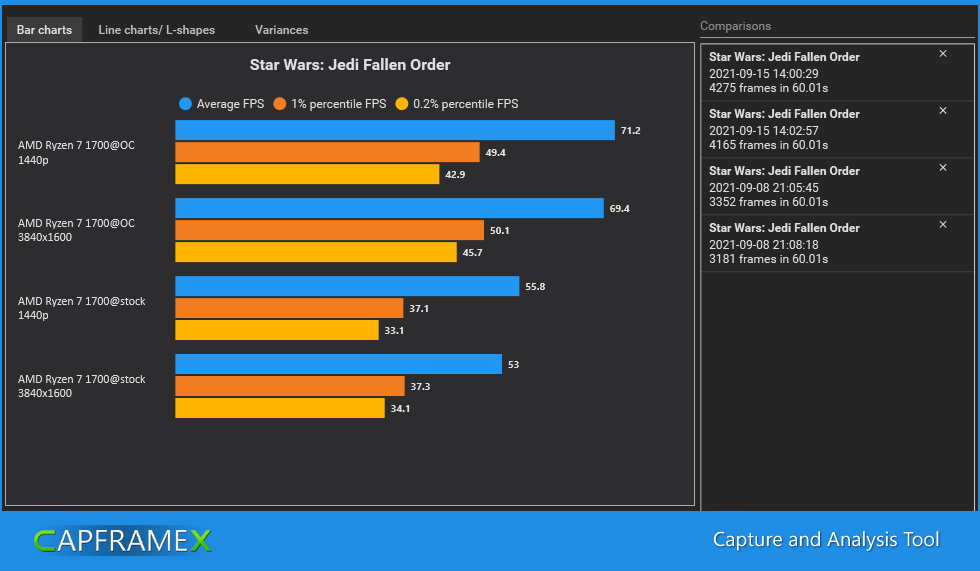Toggle the 1% percentile FPS legend marker

point(279,104)
